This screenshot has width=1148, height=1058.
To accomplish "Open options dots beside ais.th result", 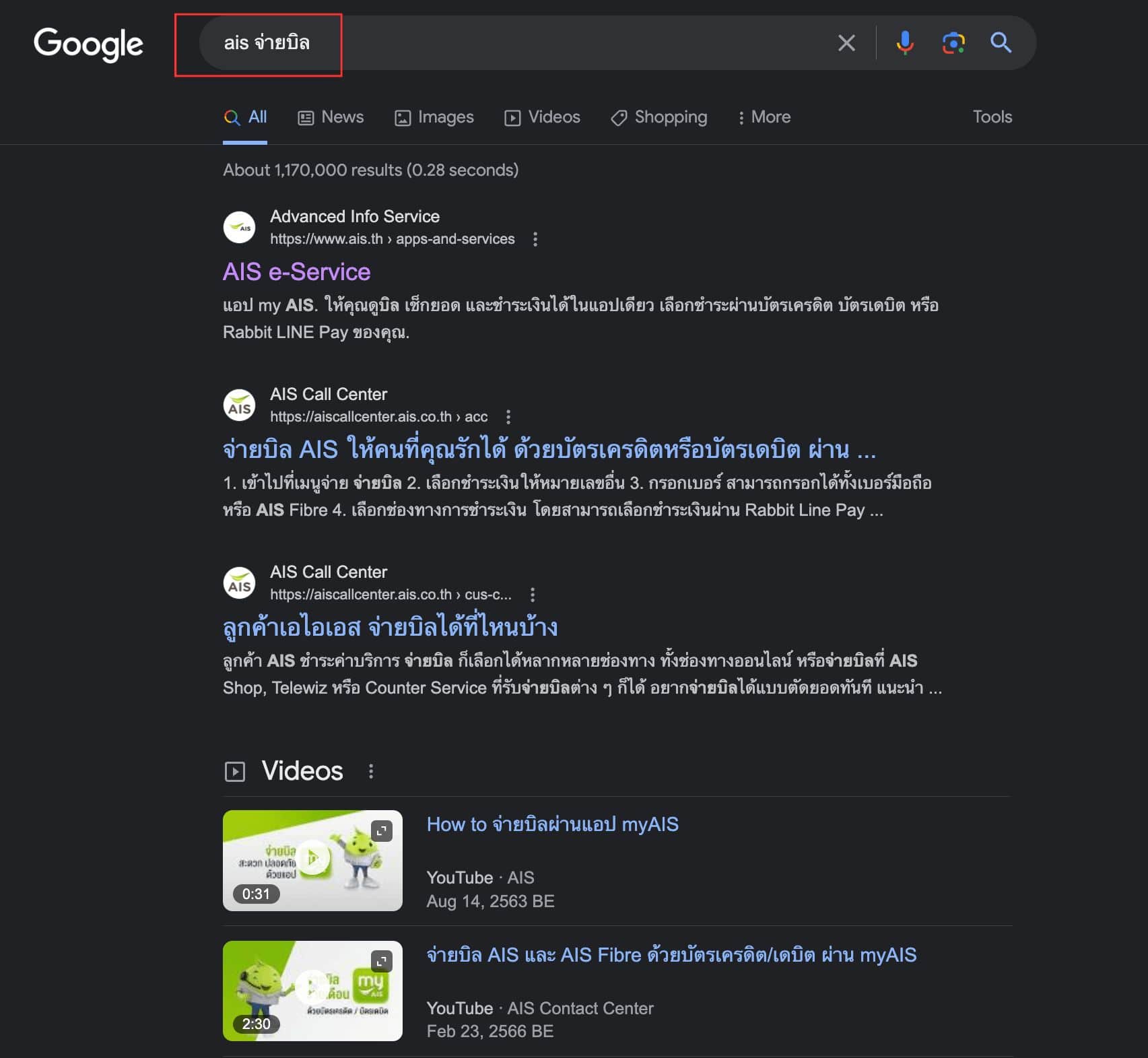I will (535, 239).
